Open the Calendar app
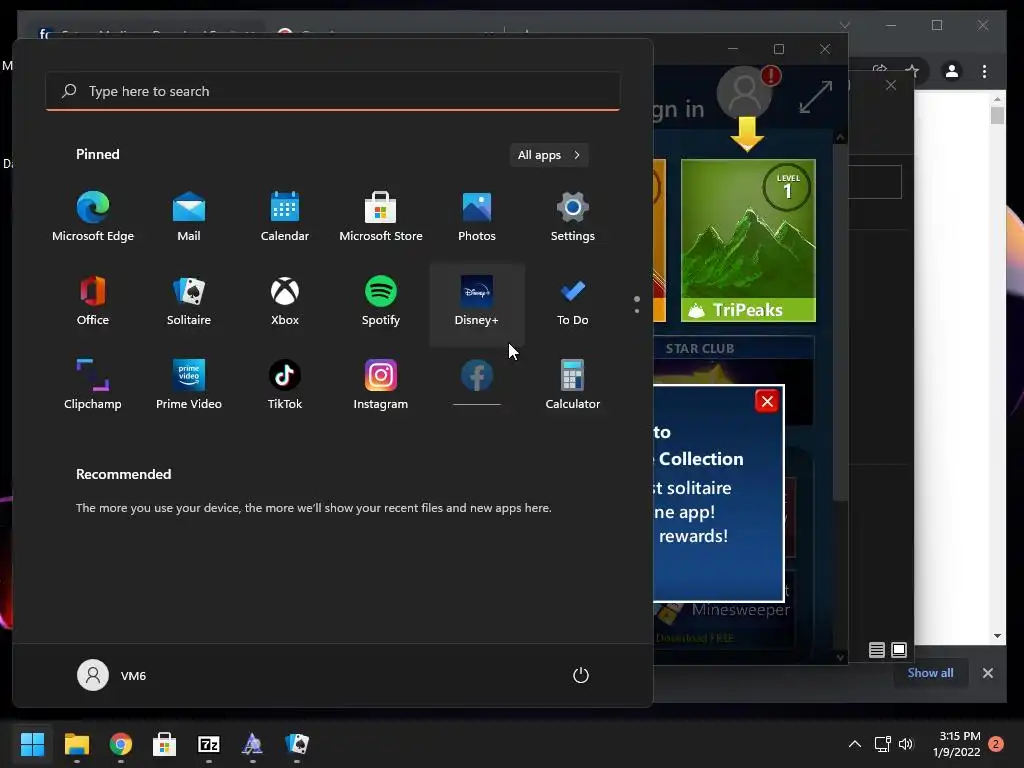Screen dimensions: 1024x768 [285, 217]
